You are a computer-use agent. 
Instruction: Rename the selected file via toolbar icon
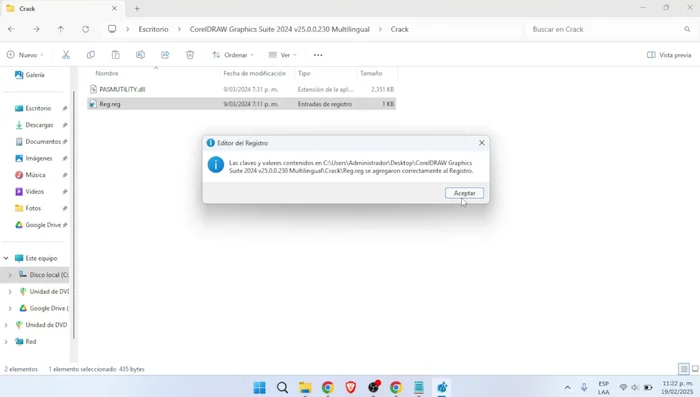140,55
